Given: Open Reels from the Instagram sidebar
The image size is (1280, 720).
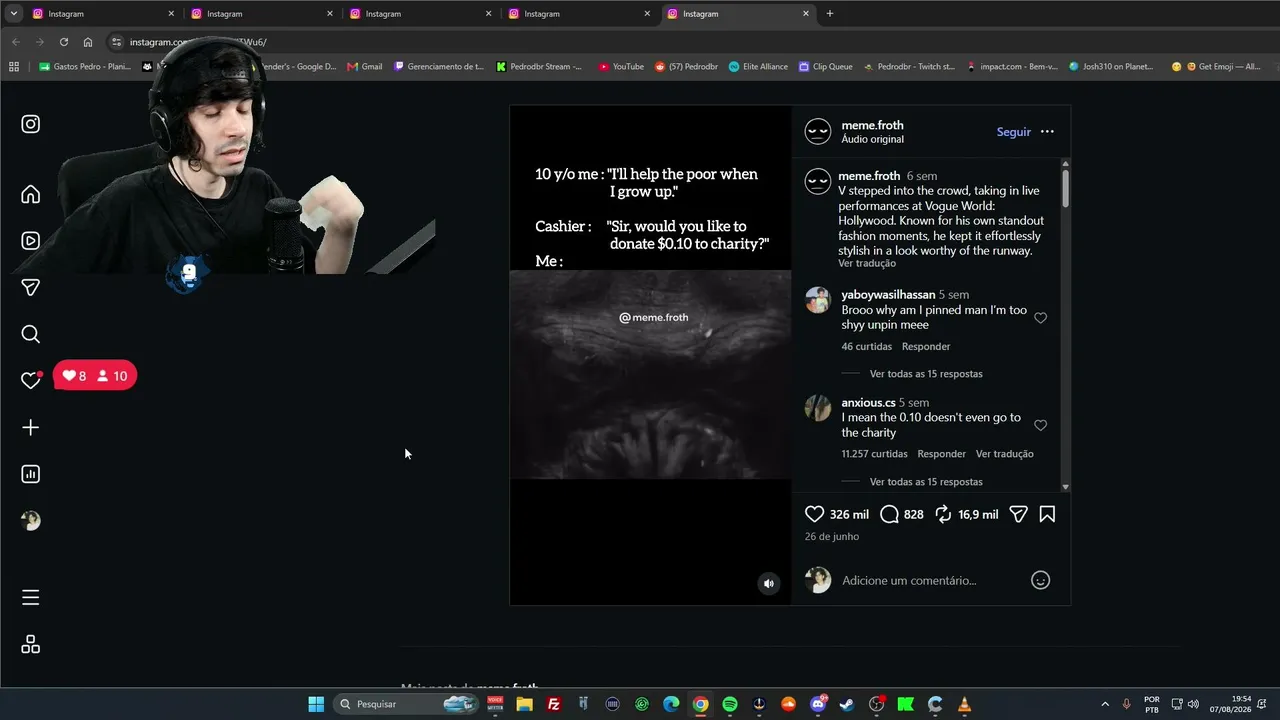Looking at the screenshot, I should pos(31,241).
